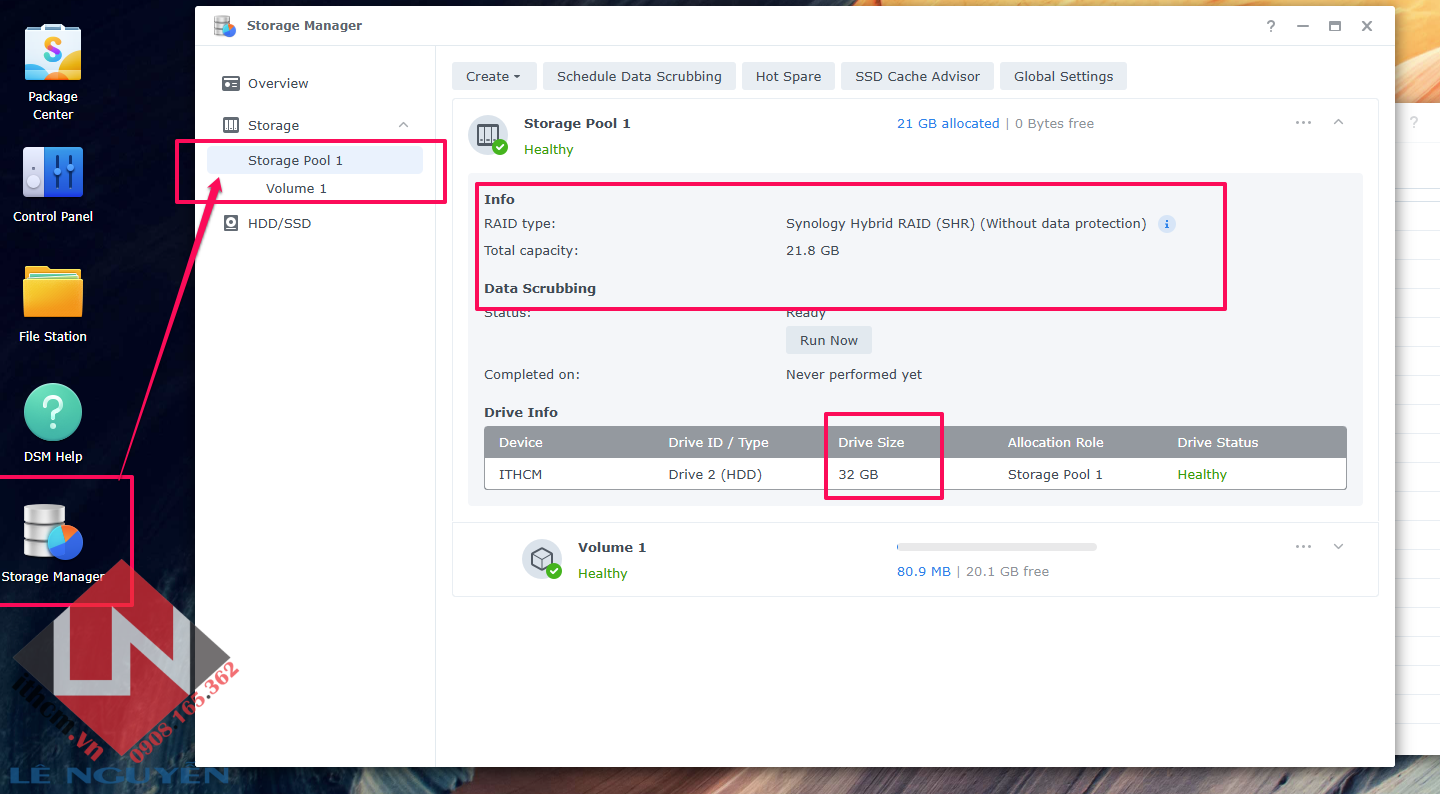Expand Volume 1 details panel
1440x794 pixels.
point(1339,546)
